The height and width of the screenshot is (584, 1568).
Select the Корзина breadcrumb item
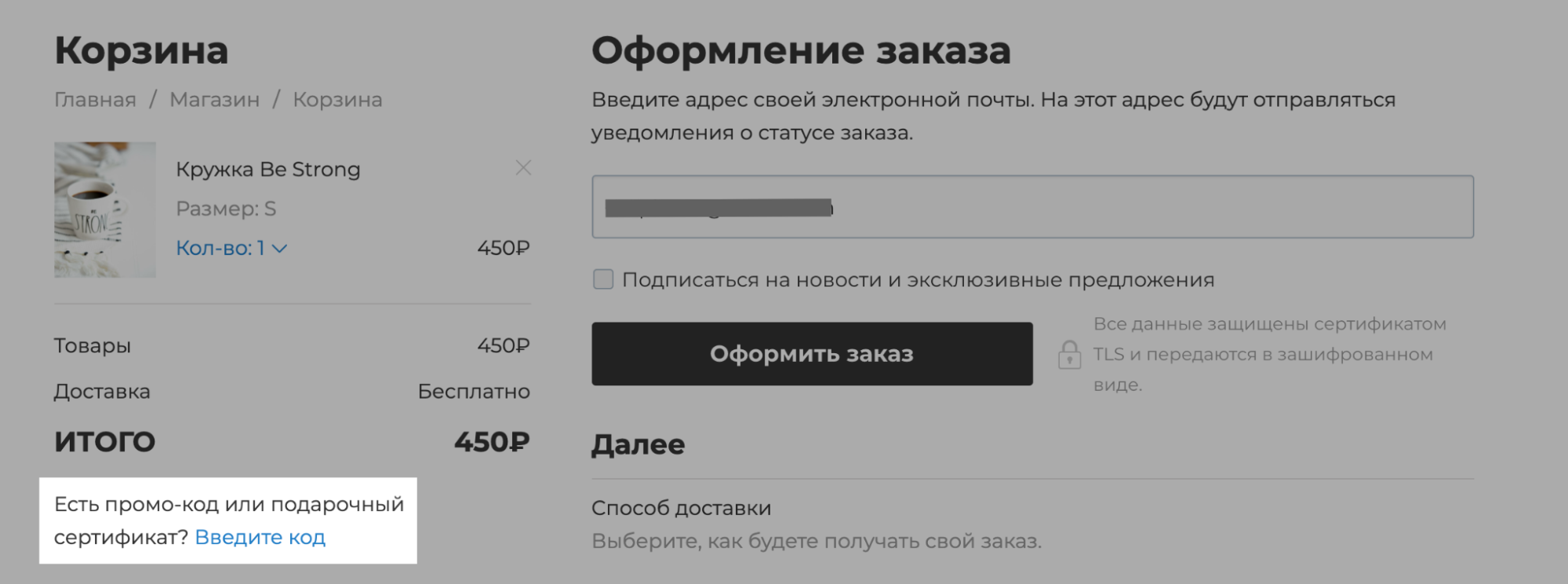(x=337, y=100)
